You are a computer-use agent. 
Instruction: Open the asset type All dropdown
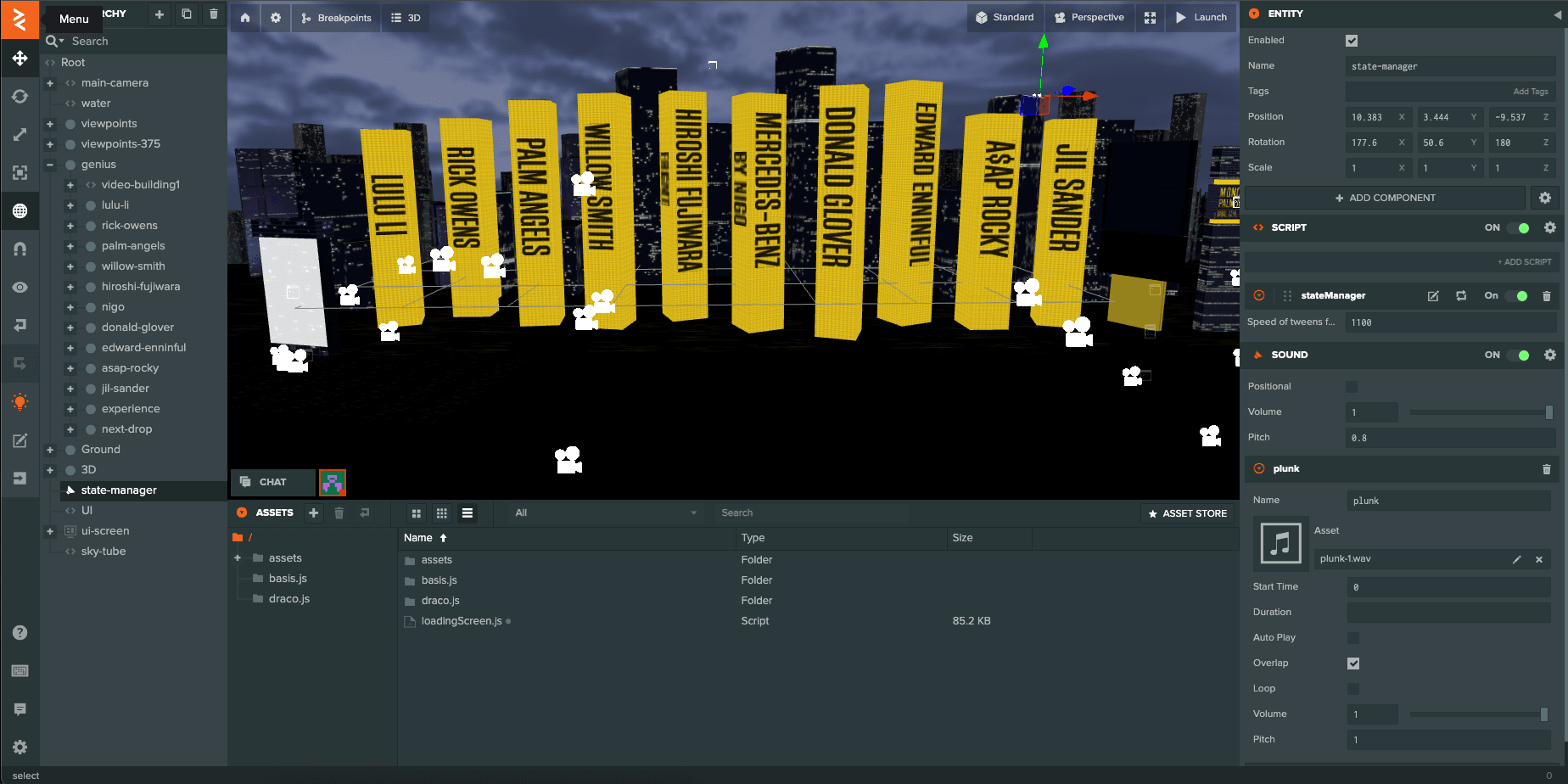(605, 513)
